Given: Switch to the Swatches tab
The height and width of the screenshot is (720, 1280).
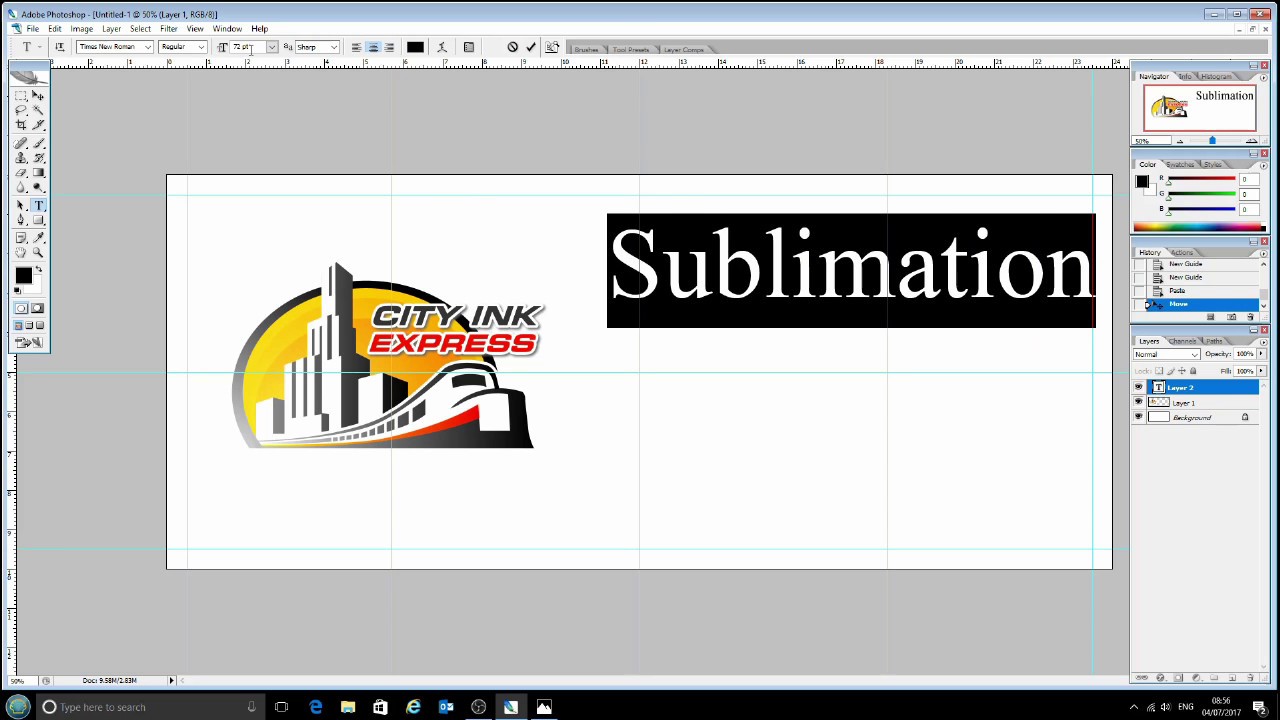Looking at the screenshot, I should coord(1180,164).
